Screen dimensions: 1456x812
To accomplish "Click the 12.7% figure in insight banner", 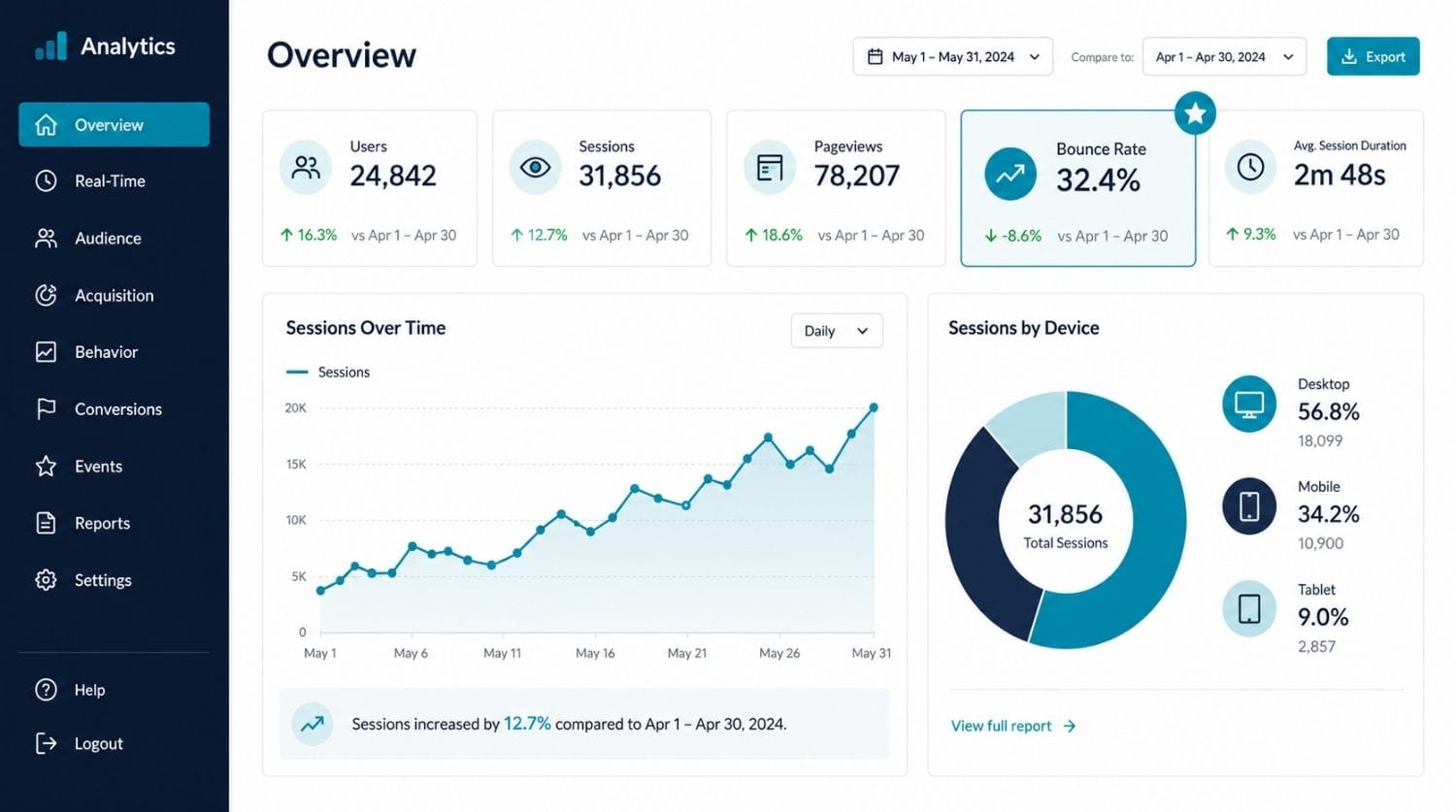I will [x=527, y=724].
